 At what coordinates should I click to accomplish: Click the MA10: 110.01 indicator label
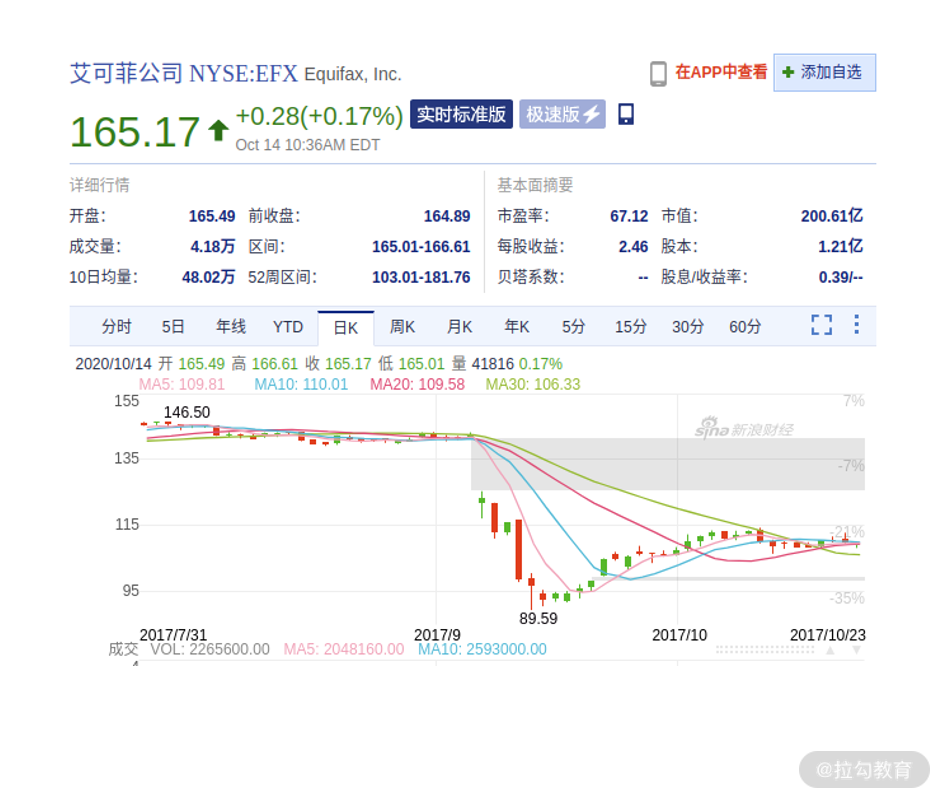[301, 384]
